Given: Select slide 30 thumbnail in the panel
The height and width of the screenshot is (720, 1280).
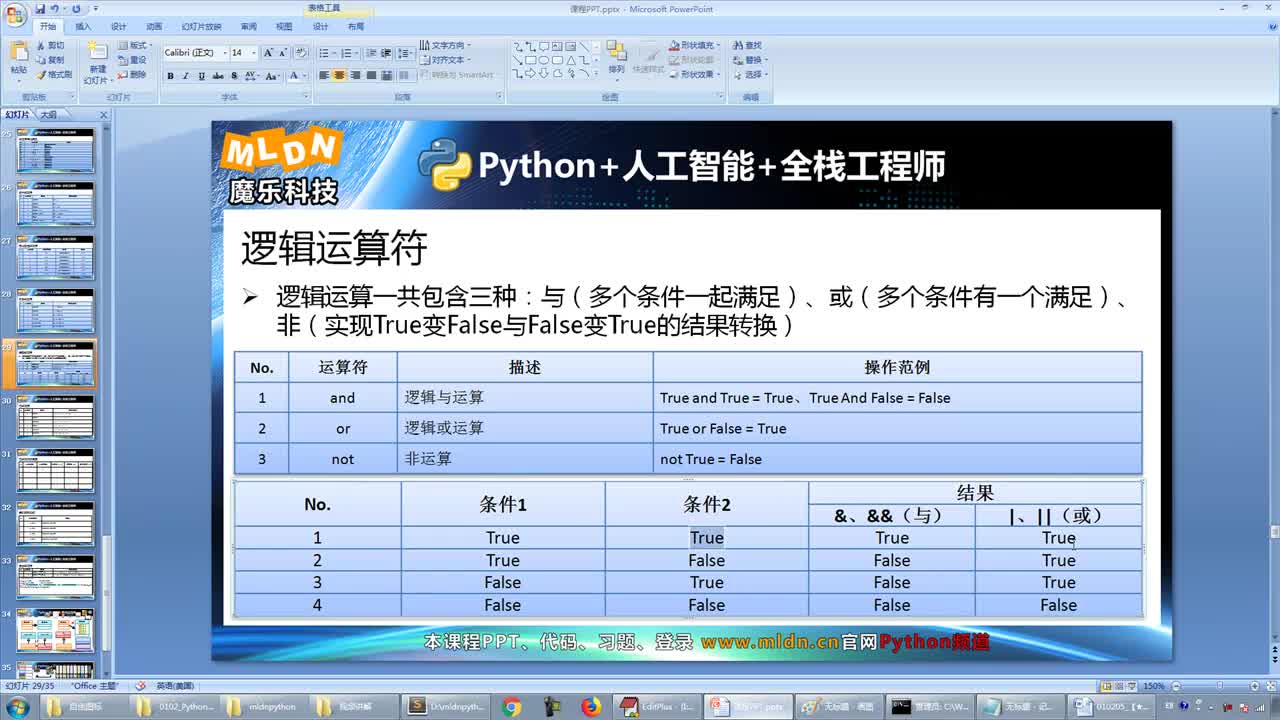Looking at the screenshot, I should click(55, 418).
